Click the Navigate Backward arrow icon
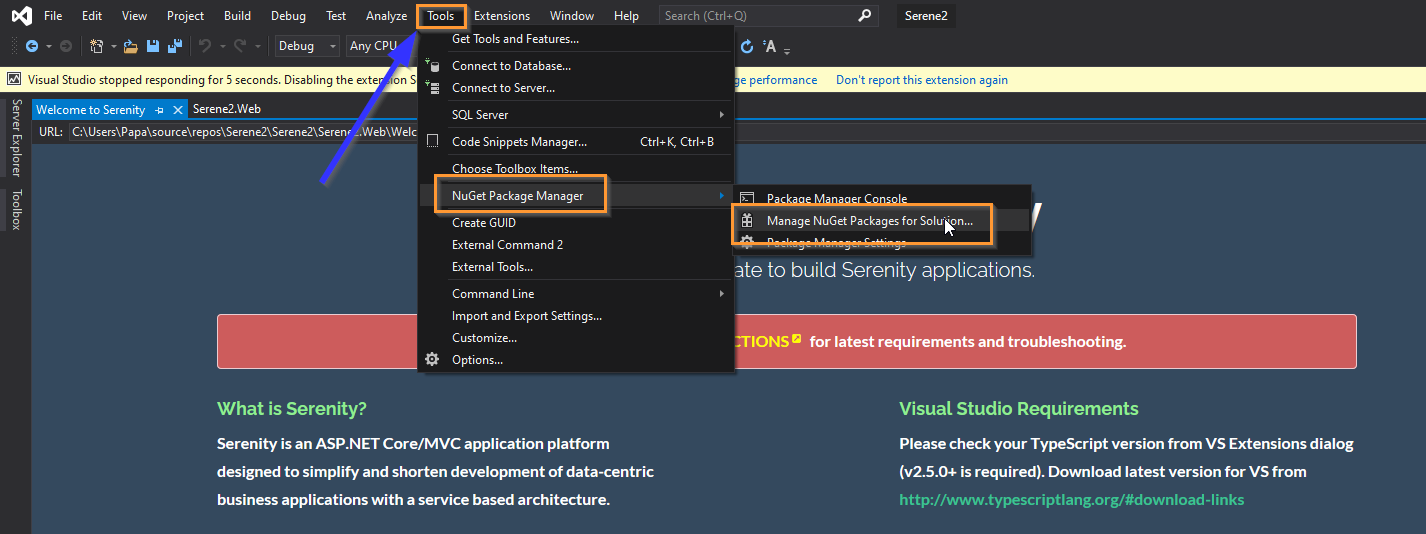 point(31,46)
